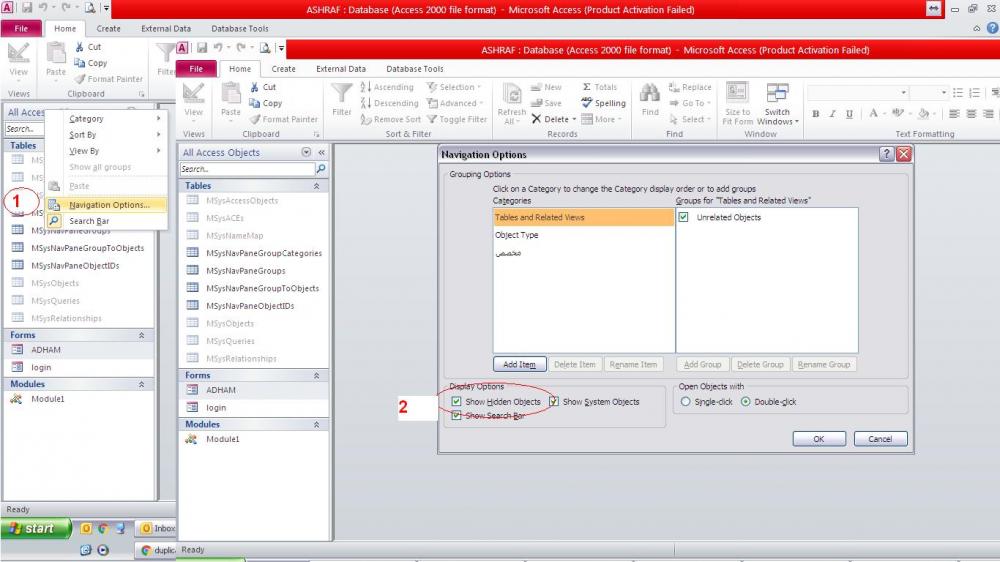1000x562 pixels.
Task: Click Size to Fit Form
Action: [x=738, y=103]
